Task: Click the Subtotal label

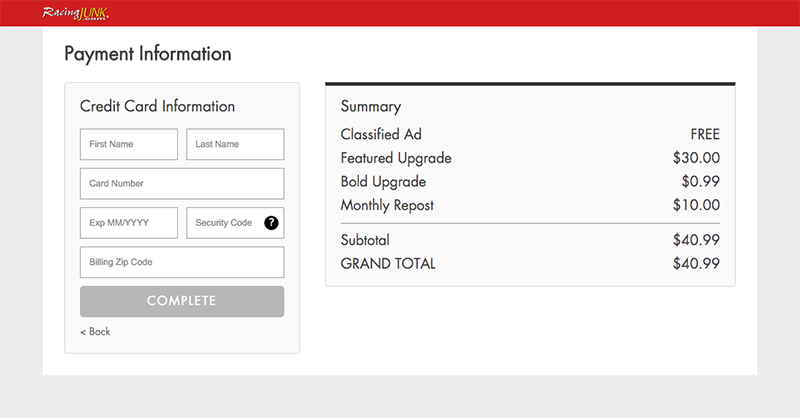Action: click(365, 240)
